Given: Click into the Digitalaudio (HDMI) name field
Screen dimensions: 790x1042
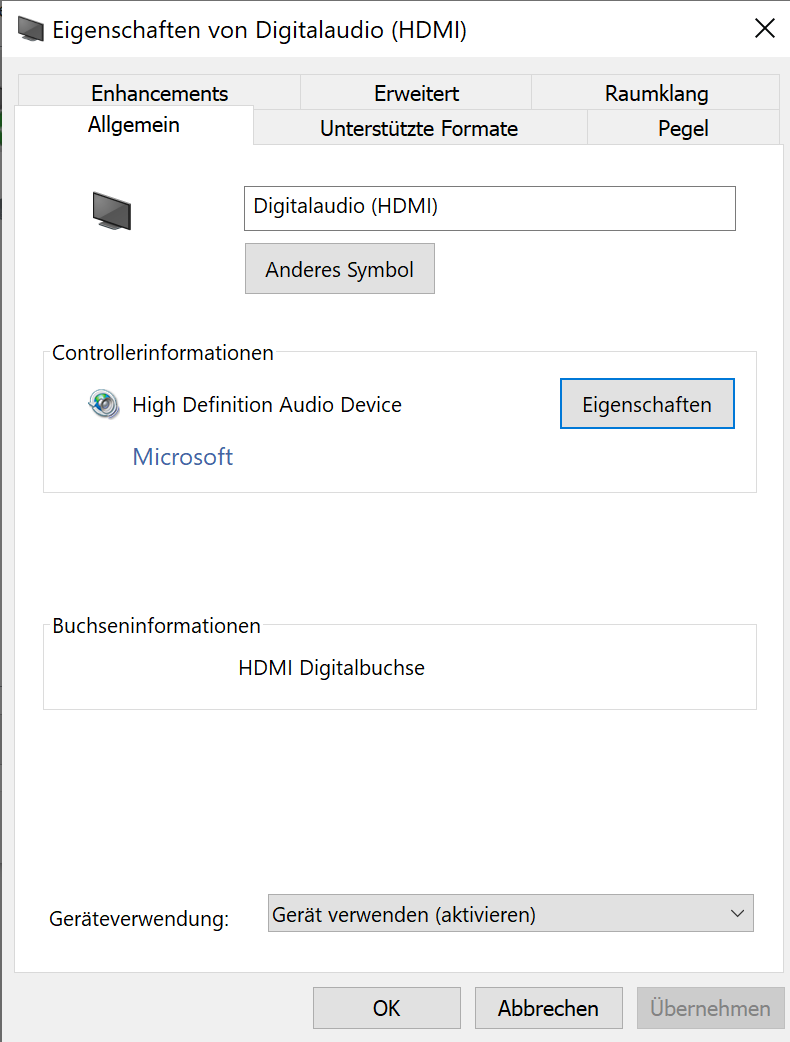Looking at the screenshot, I should [x=490, y=209].
